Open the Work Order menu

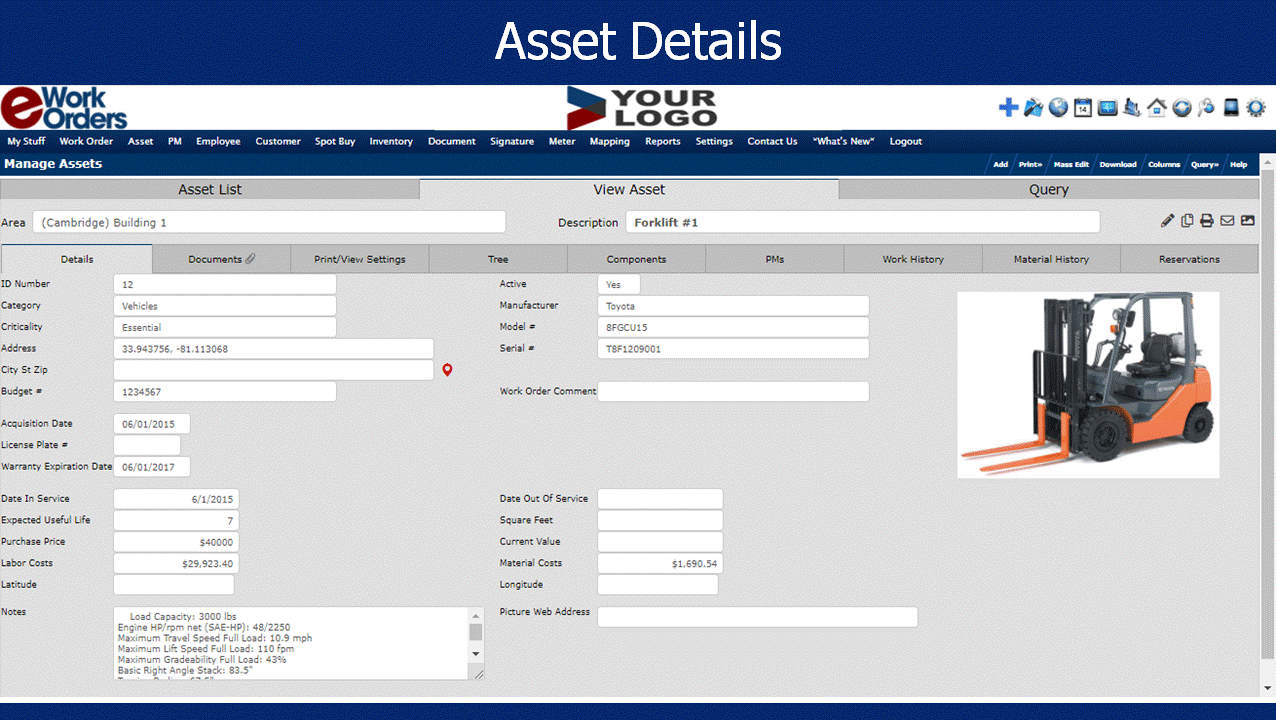(x=86, y=141)
